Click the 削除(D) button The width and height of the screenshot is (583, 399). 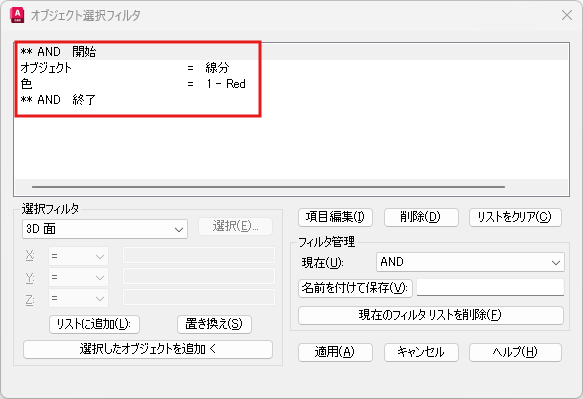(x=421, y=217)
